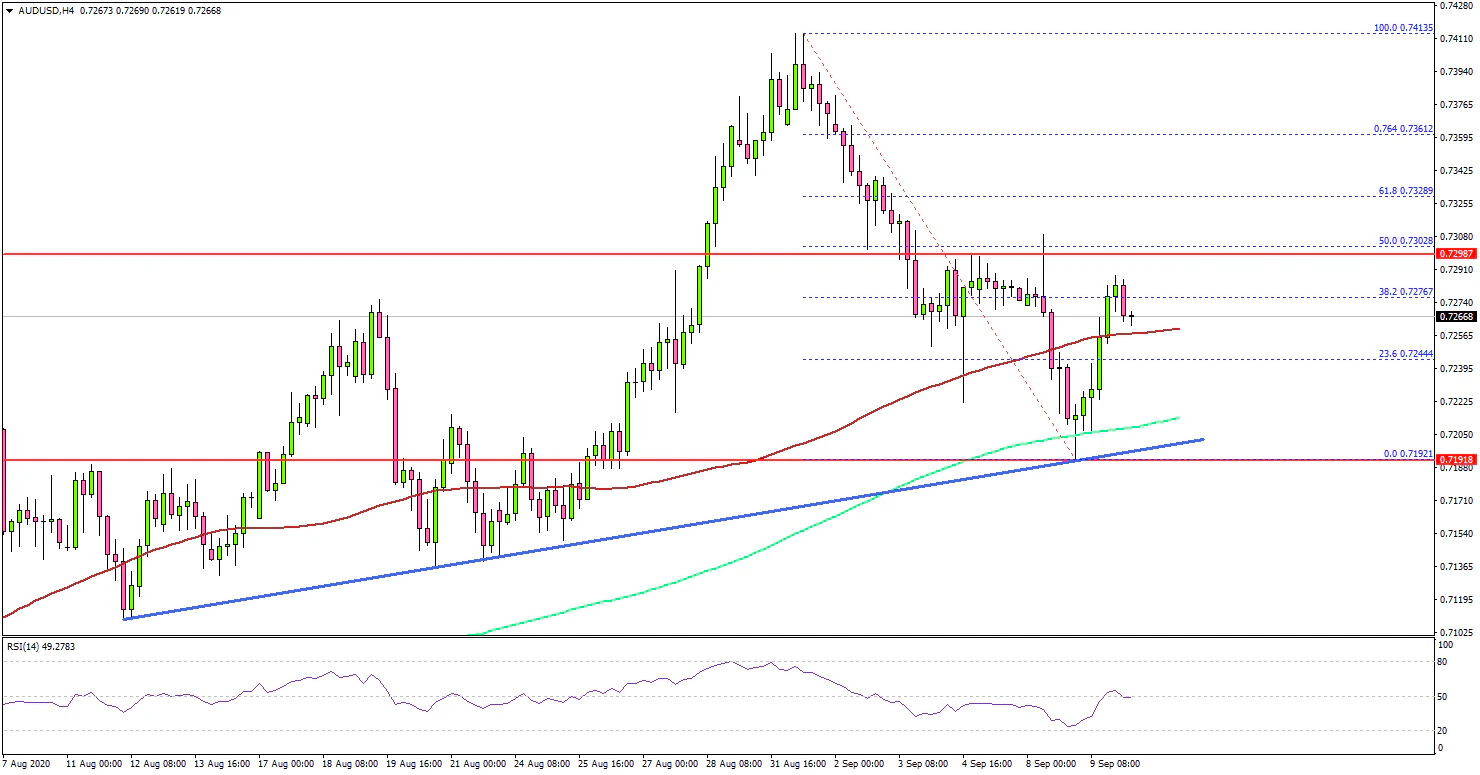Select the 61.8 Fibonacci retracement label
The width and height of the screenshot is (1480, 775).
click(x=1405, y=190)
